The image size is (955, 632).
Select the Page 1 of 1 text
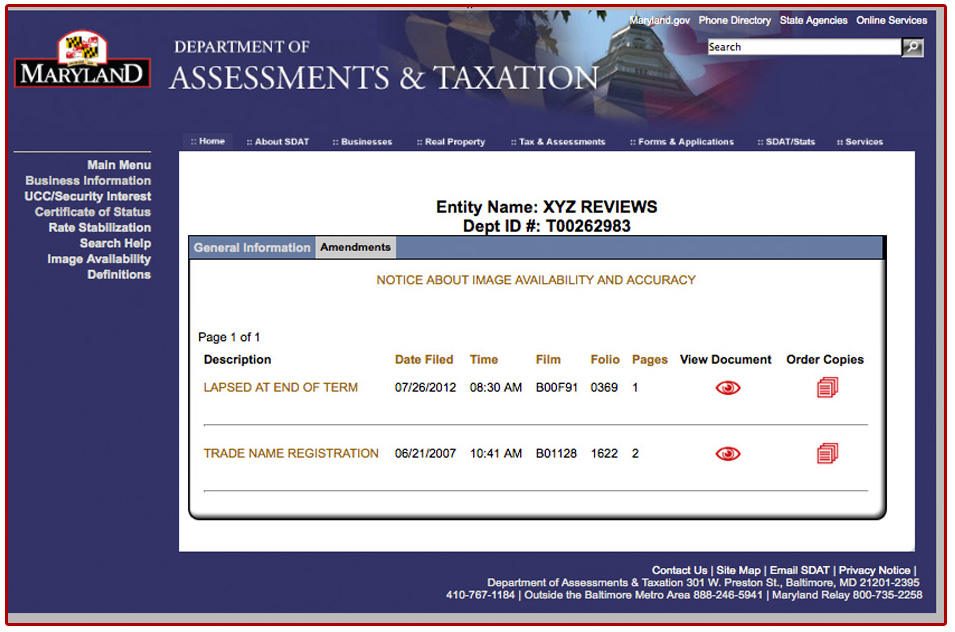229,337
